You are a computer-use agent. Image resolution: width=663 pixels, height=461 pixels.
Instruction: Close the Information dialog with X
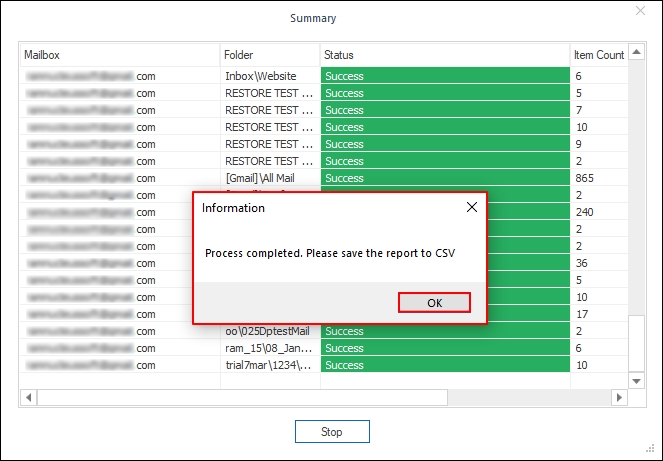[472, 207]
